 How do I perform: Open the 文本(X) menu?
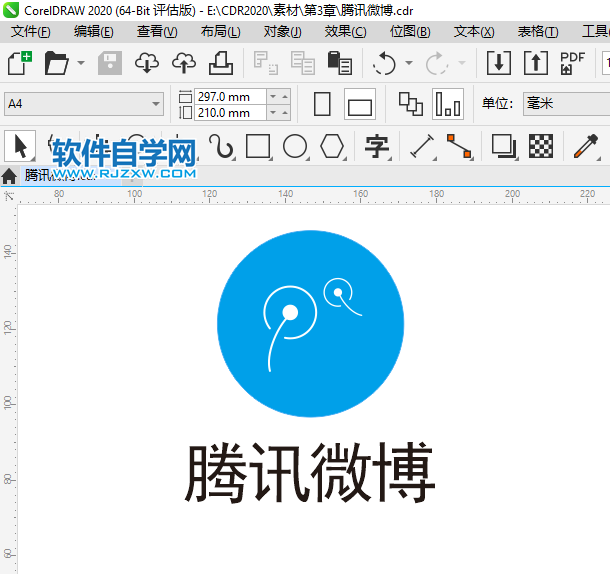pos(474,32)
